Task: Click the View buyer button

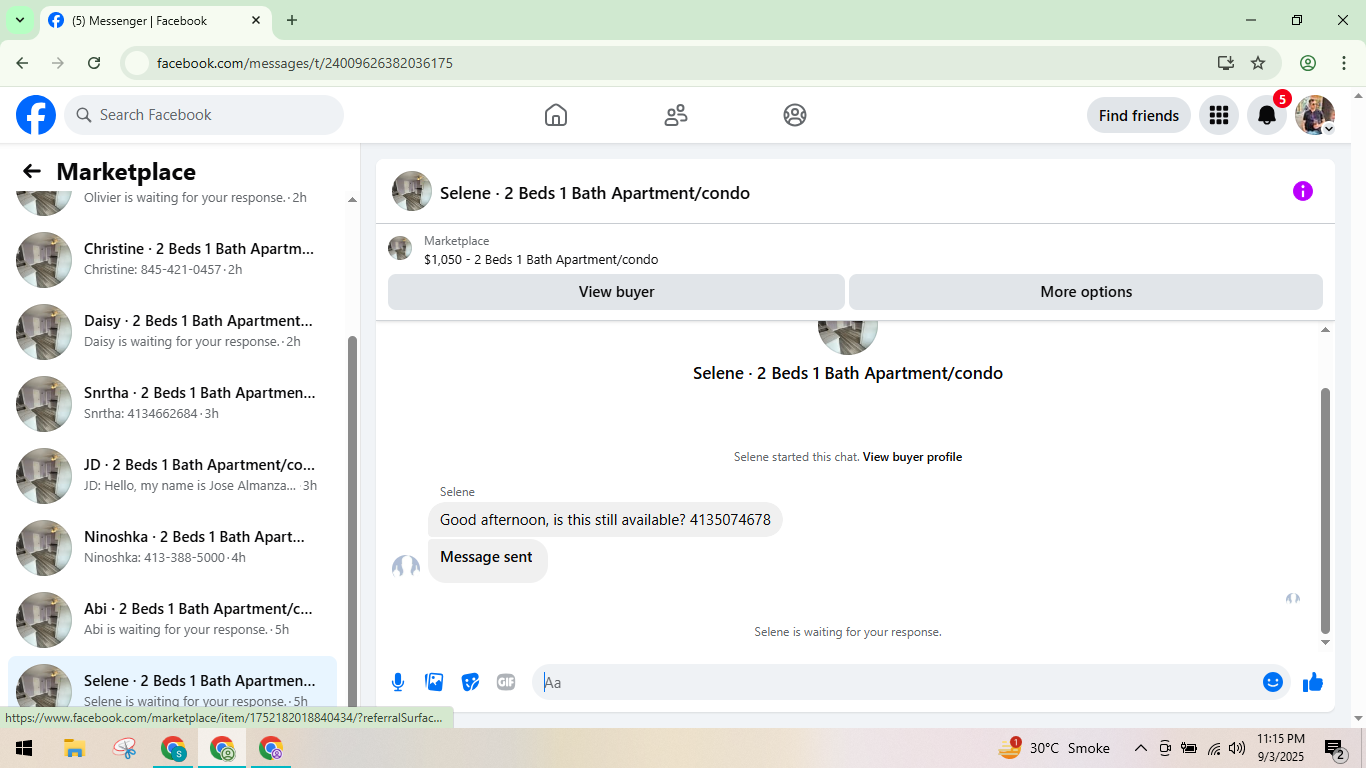Action: [616, 292]
